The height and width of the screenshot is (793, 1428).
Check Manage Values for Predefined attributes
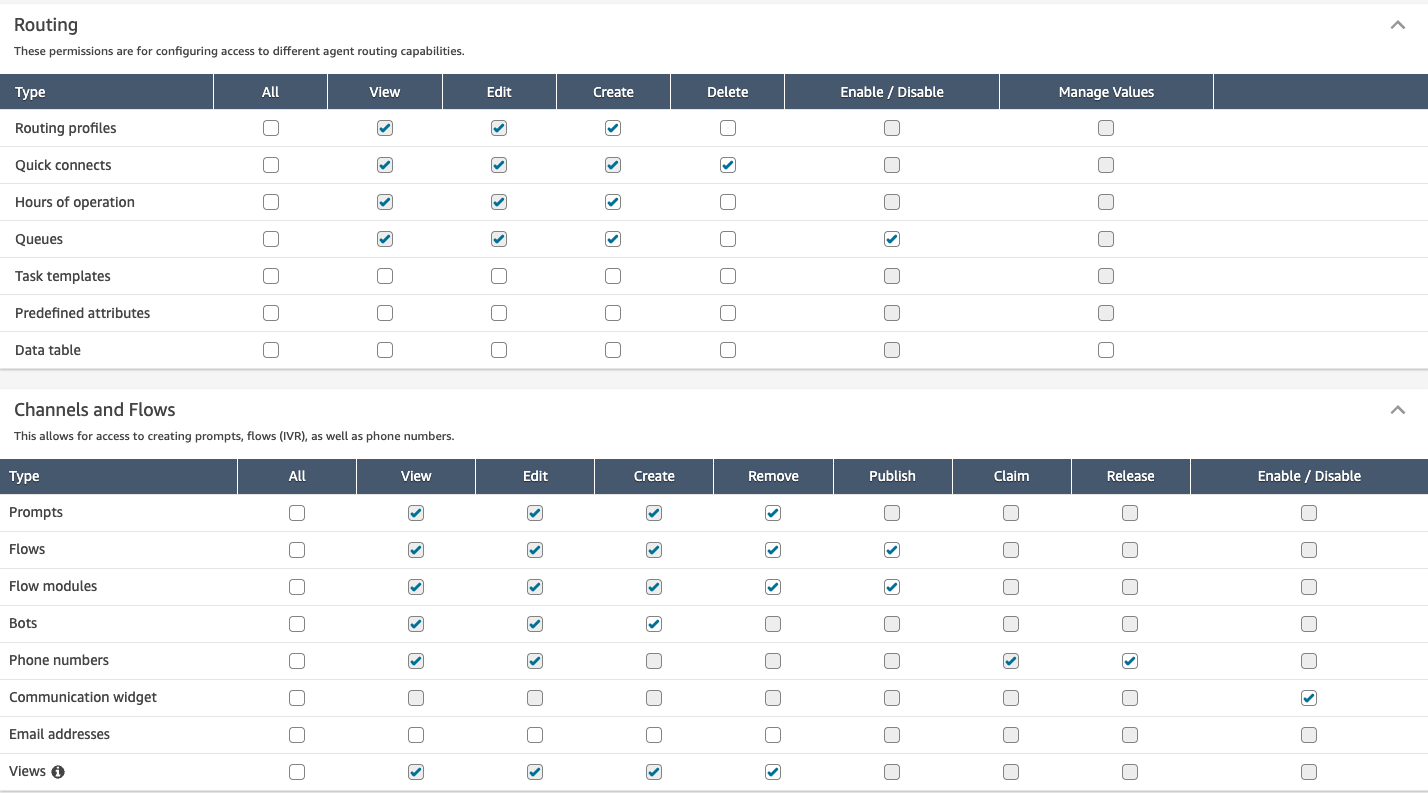[1106, 313]
